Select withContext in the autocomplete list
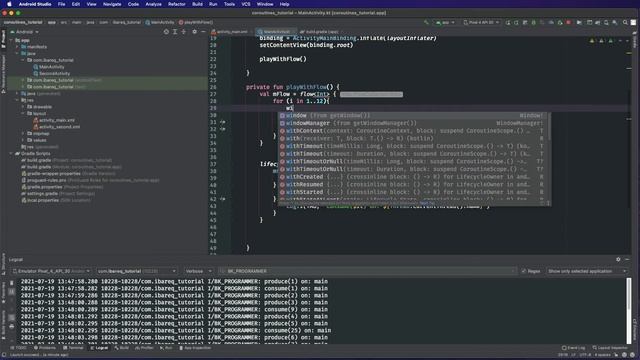Screen dimensions: 640x360 pos(411,131)
